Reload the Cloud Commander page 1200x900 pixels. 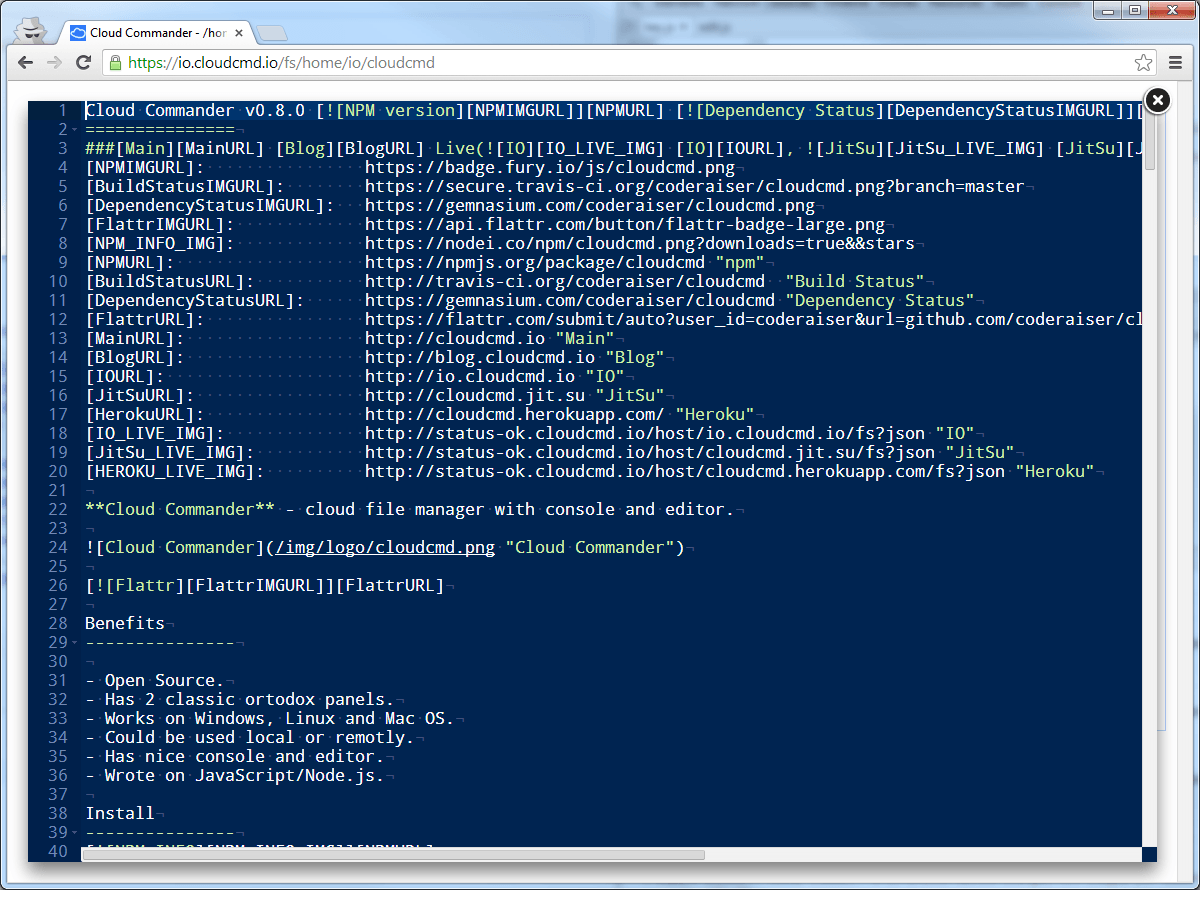[84, 63]
